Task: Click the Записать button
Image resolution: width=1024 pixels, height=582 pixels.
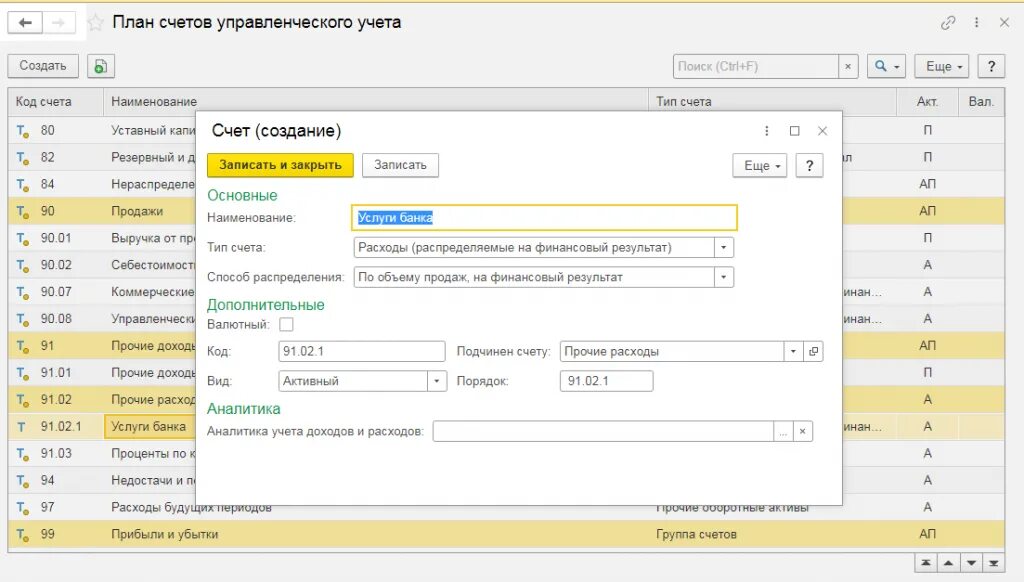Action: tap(400, 165)
